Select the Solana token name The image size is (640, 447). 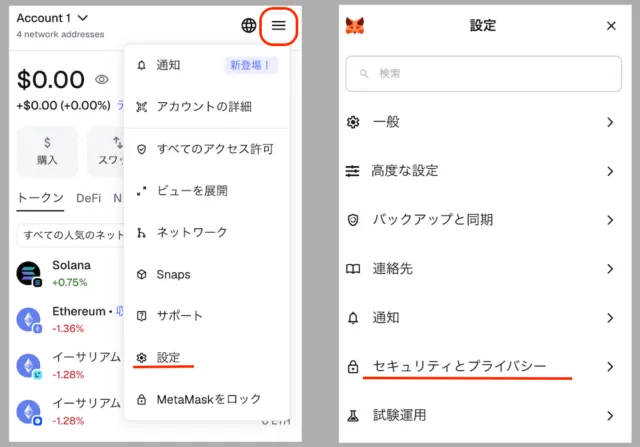click(x=71, y=265)
